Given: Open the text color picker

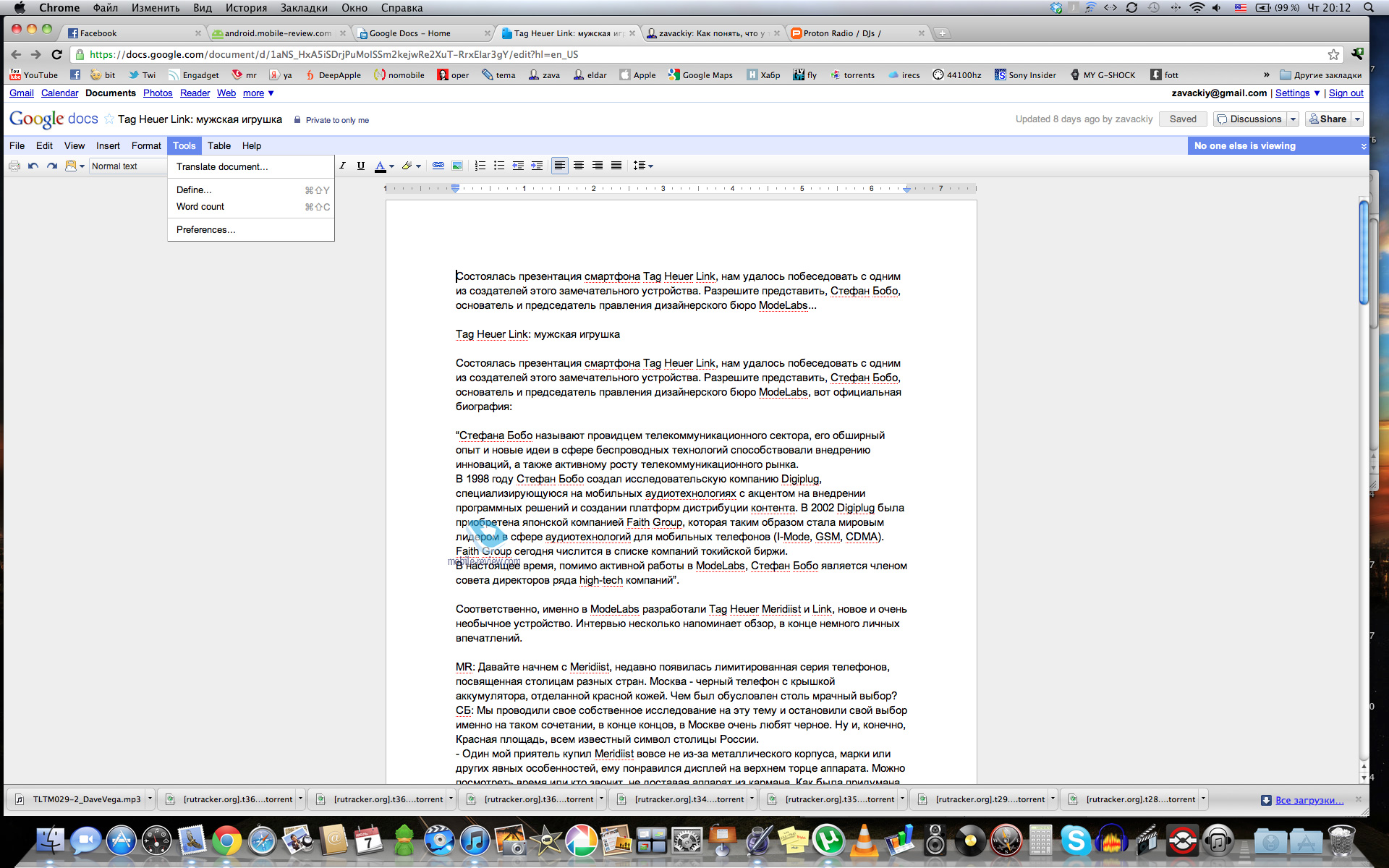Looking at the screenshot, I should point(384,166).
